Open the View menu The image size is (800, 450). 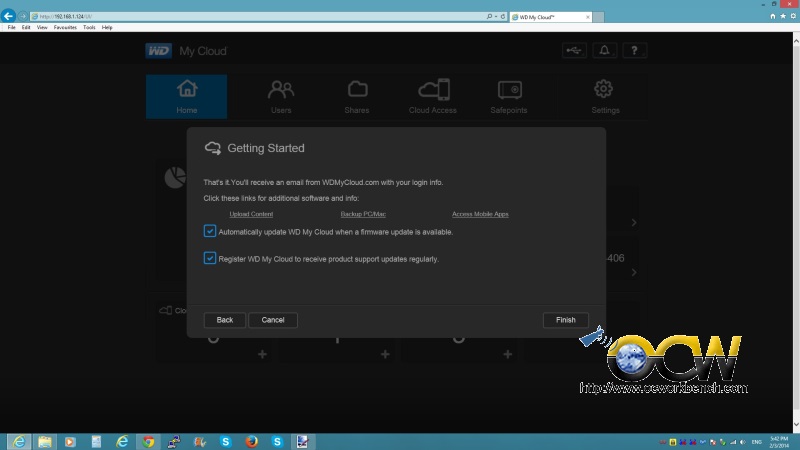point(42,28)
